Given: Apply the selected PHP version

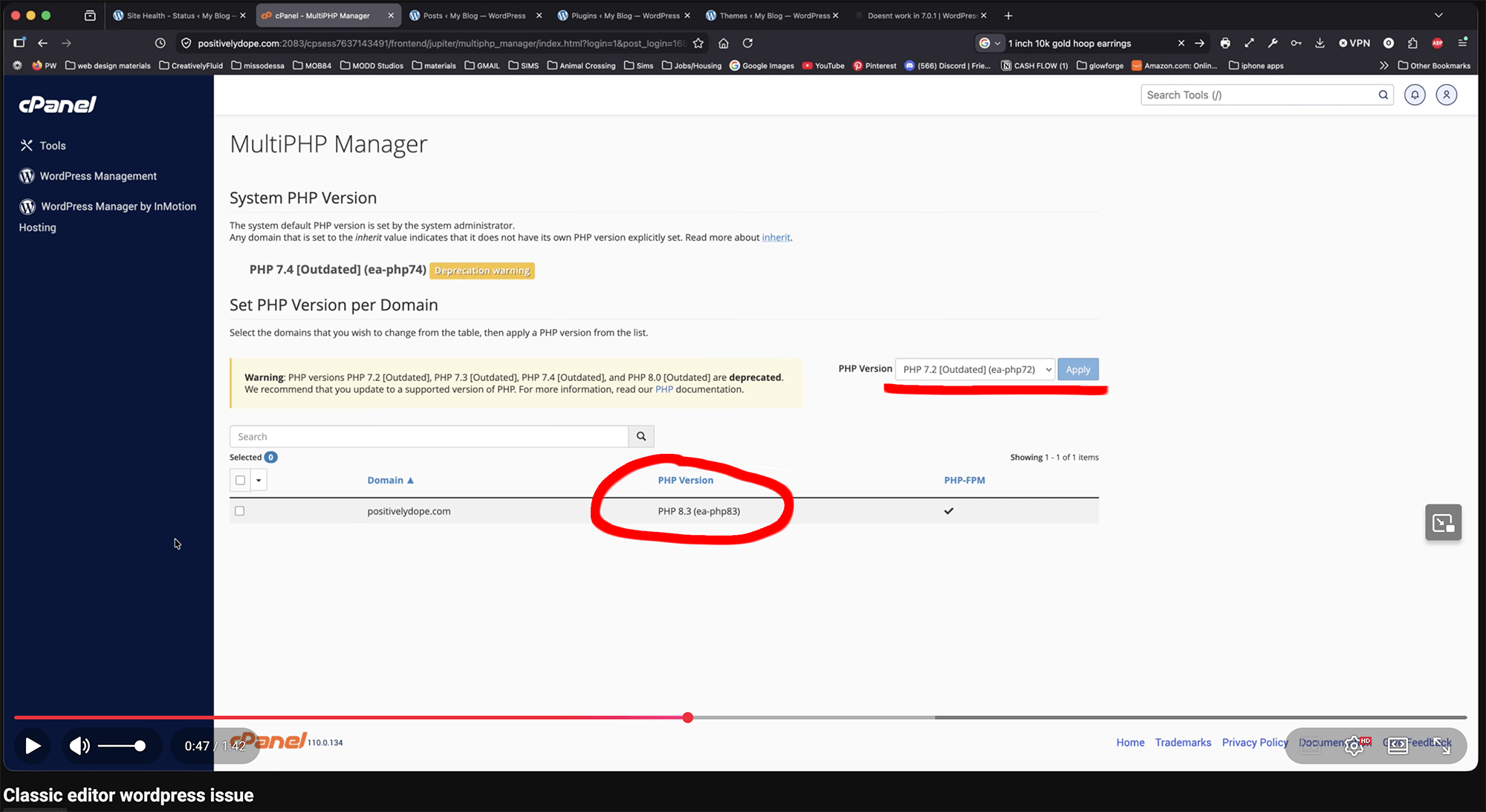Looking at the screenshot, I should pos(1078,369).
